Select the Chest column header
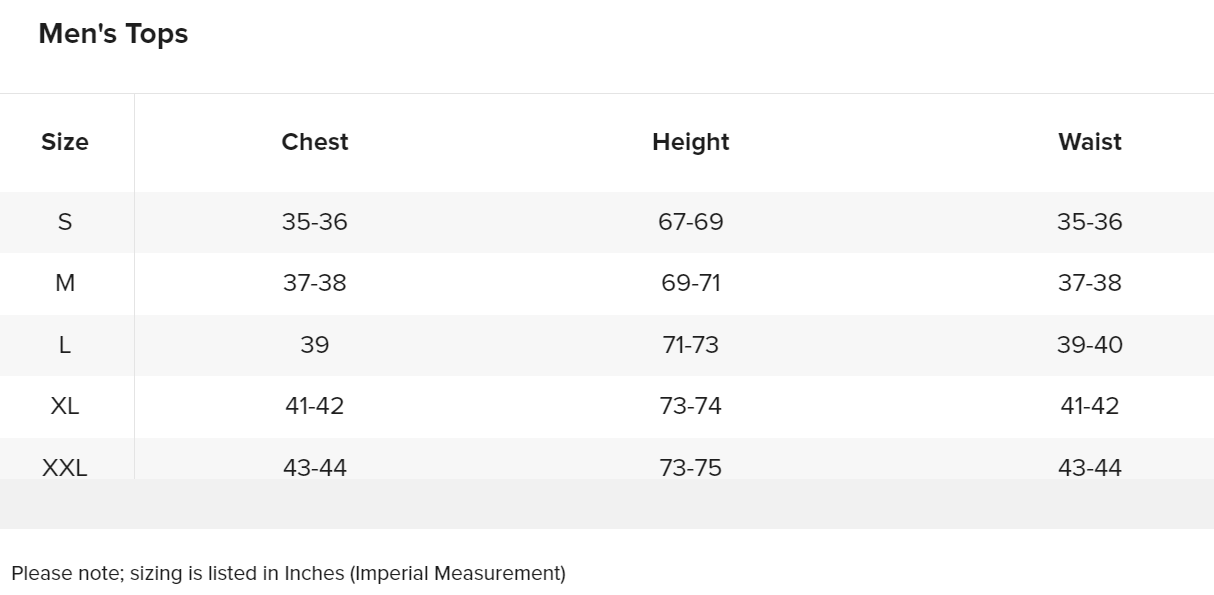This screenshot has height=595, width=1214. [x=315, y=142]
